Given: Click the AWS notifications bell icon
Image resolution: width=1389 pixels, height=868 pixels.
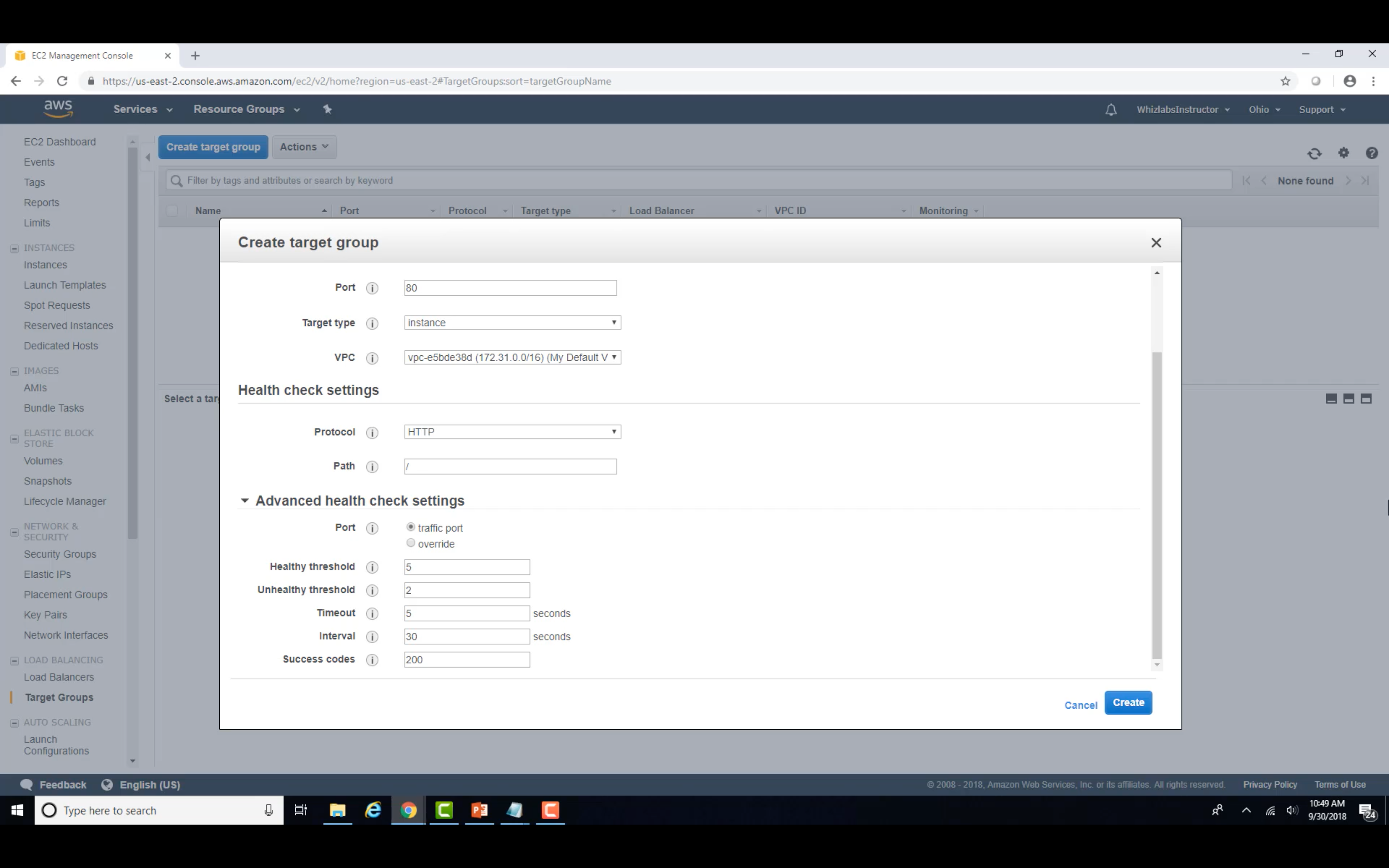Looking at the screenshot, I should coord(1111,110).
